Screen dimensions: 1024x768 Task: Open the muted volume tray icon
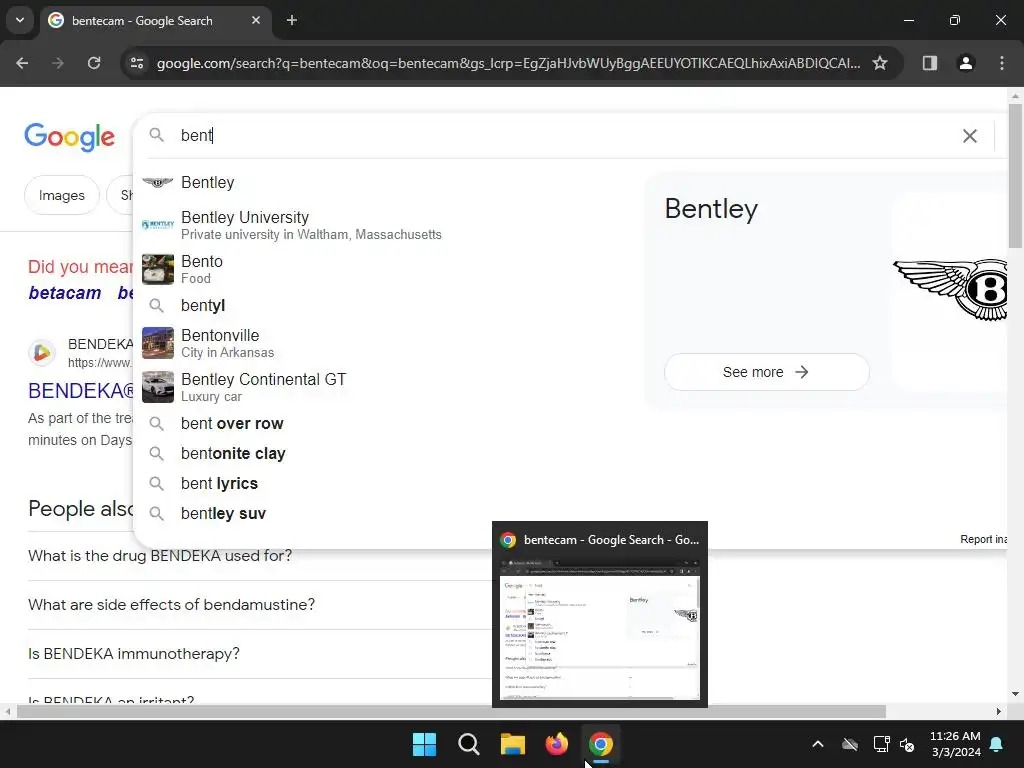(x=906, y=744)
